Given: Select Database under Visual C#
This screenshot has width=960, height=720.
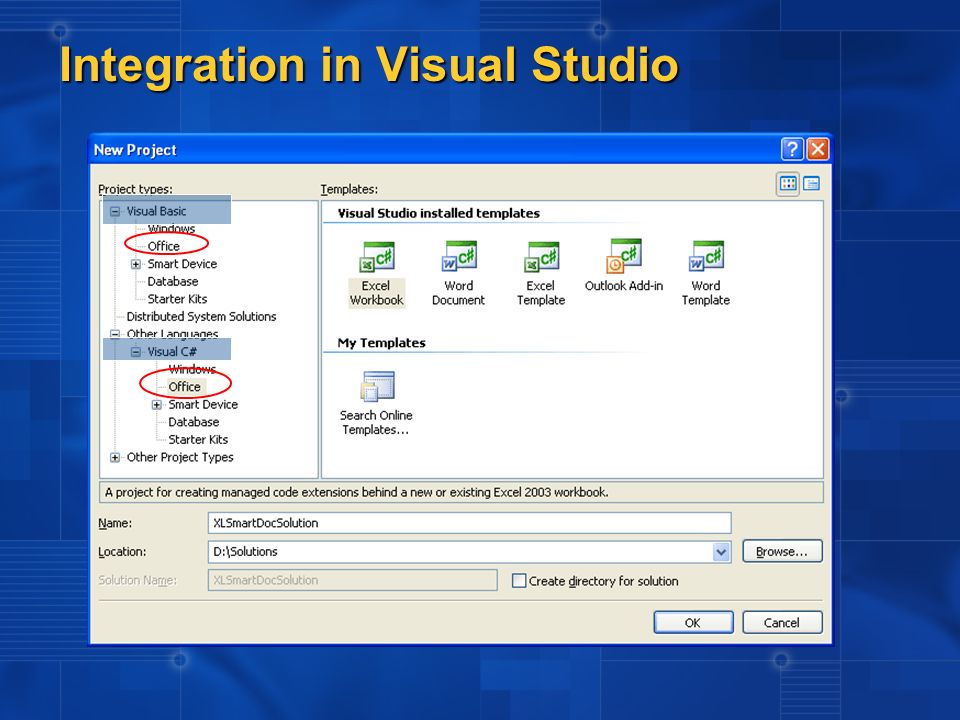Looking at the screenshot, I should tap(193, 422).
